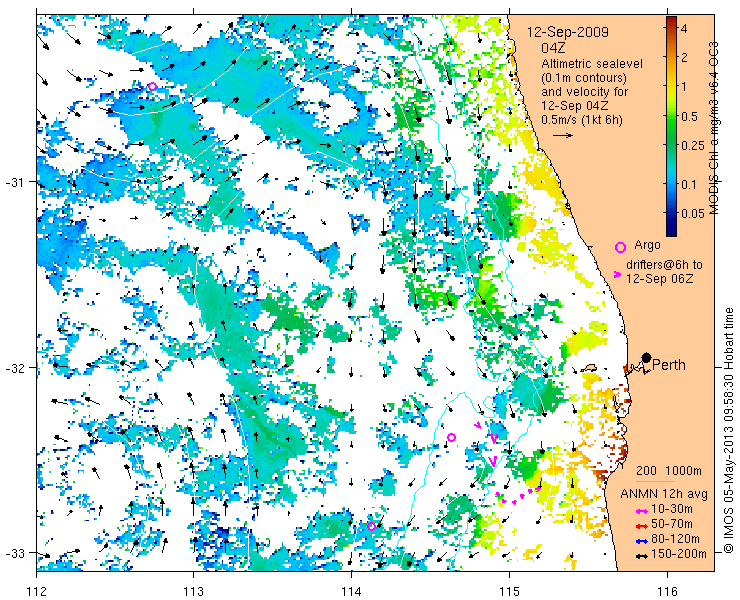Click the Perth city label
Viewport: 740px width, 600px height.
(x=669, y=365)
